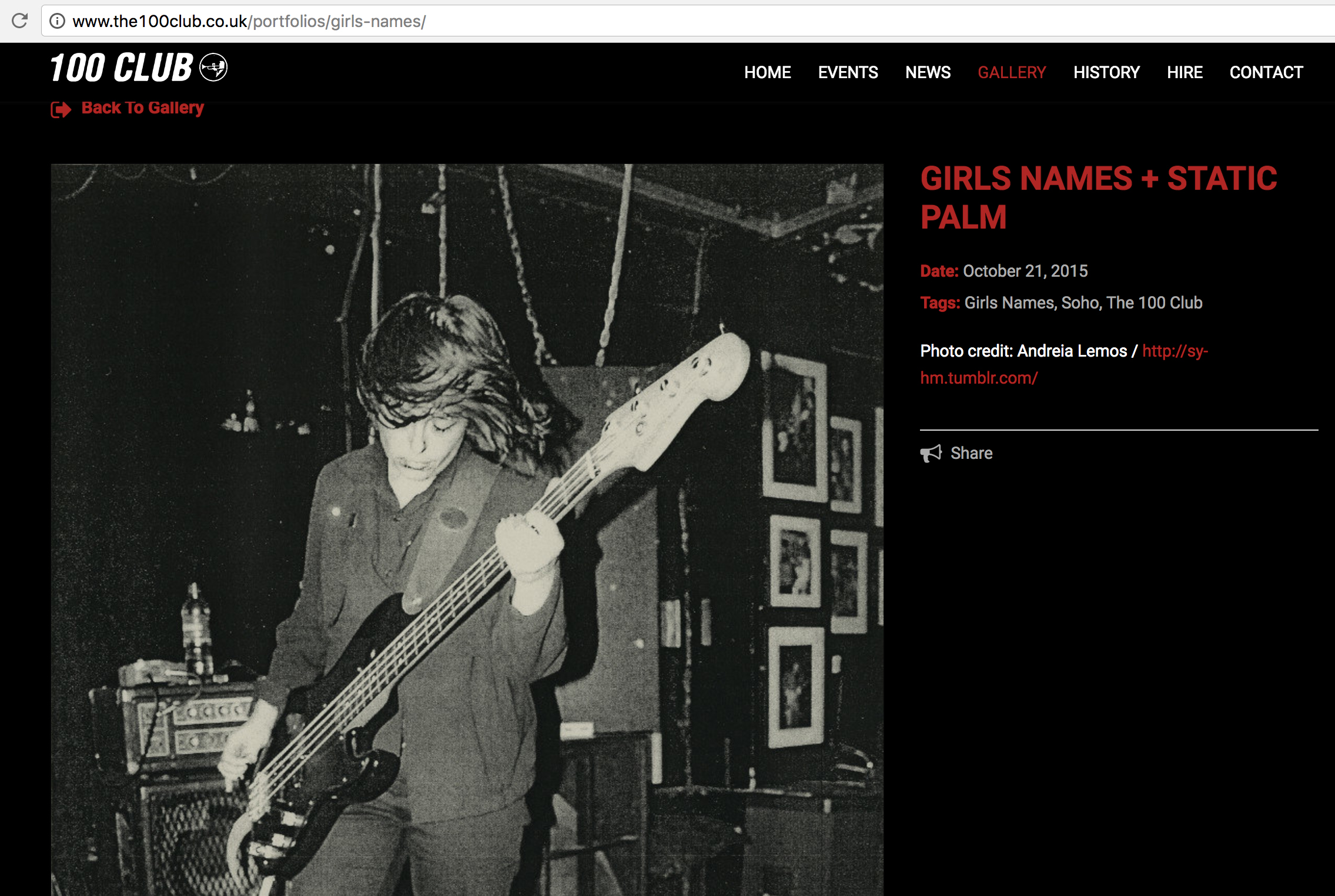The image size is (1335, 896).
Task: Open the History page
Action: [x=1106, y=72]
